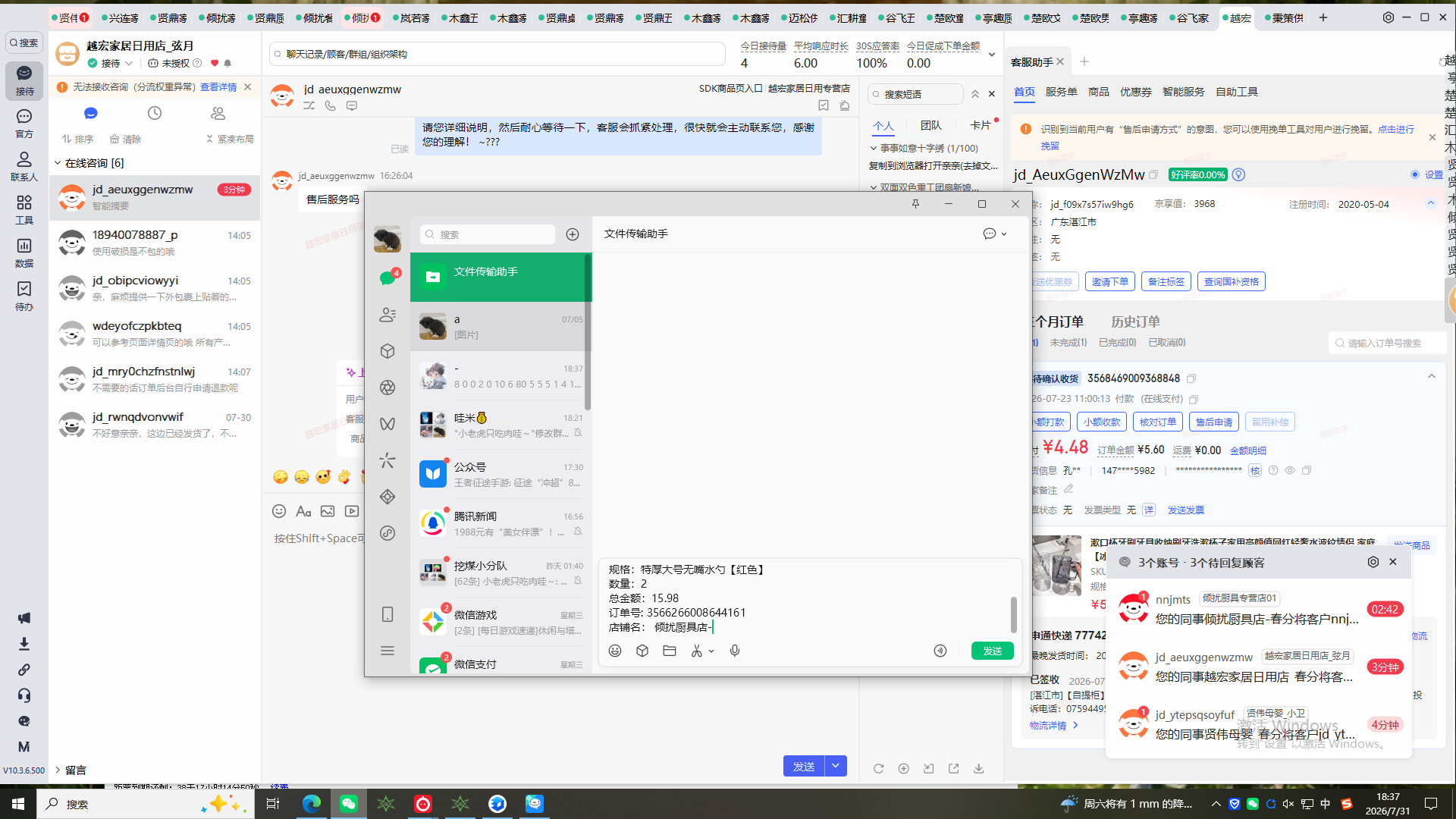This screenshot has width=1456, height=819.
Task: Click the phone icon in WeChat sidebar
Action: [388, 614]
